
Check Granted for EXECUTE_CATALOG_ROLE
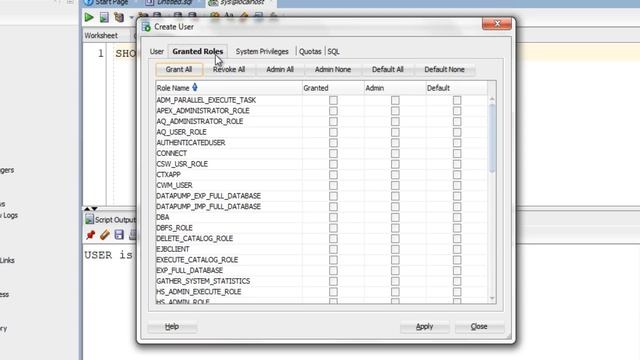pyautogui.click(x=333, y=260)
